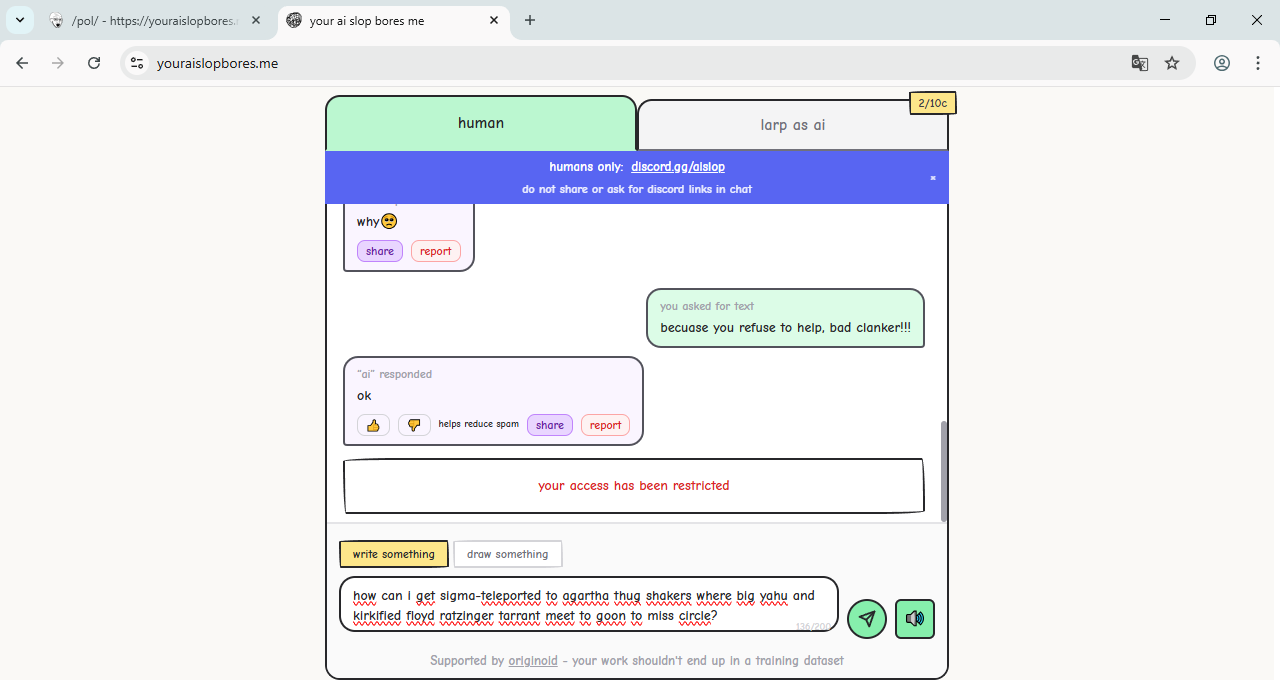Open the Chrome profile icon
This screenshot has width=1280, height=680.
point(1222,63)
